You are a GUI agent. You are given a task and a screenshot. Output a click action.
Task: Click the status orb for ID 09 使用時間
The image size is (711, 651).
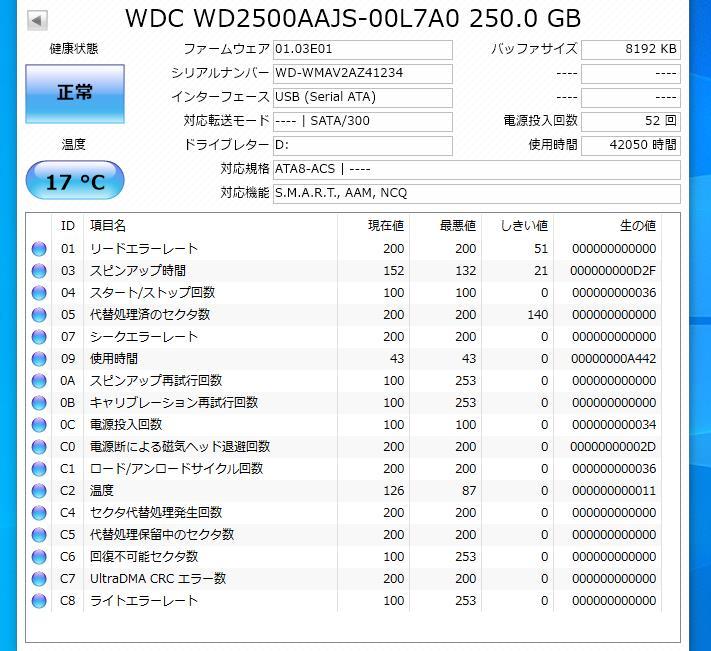click(x=39, y=359)
